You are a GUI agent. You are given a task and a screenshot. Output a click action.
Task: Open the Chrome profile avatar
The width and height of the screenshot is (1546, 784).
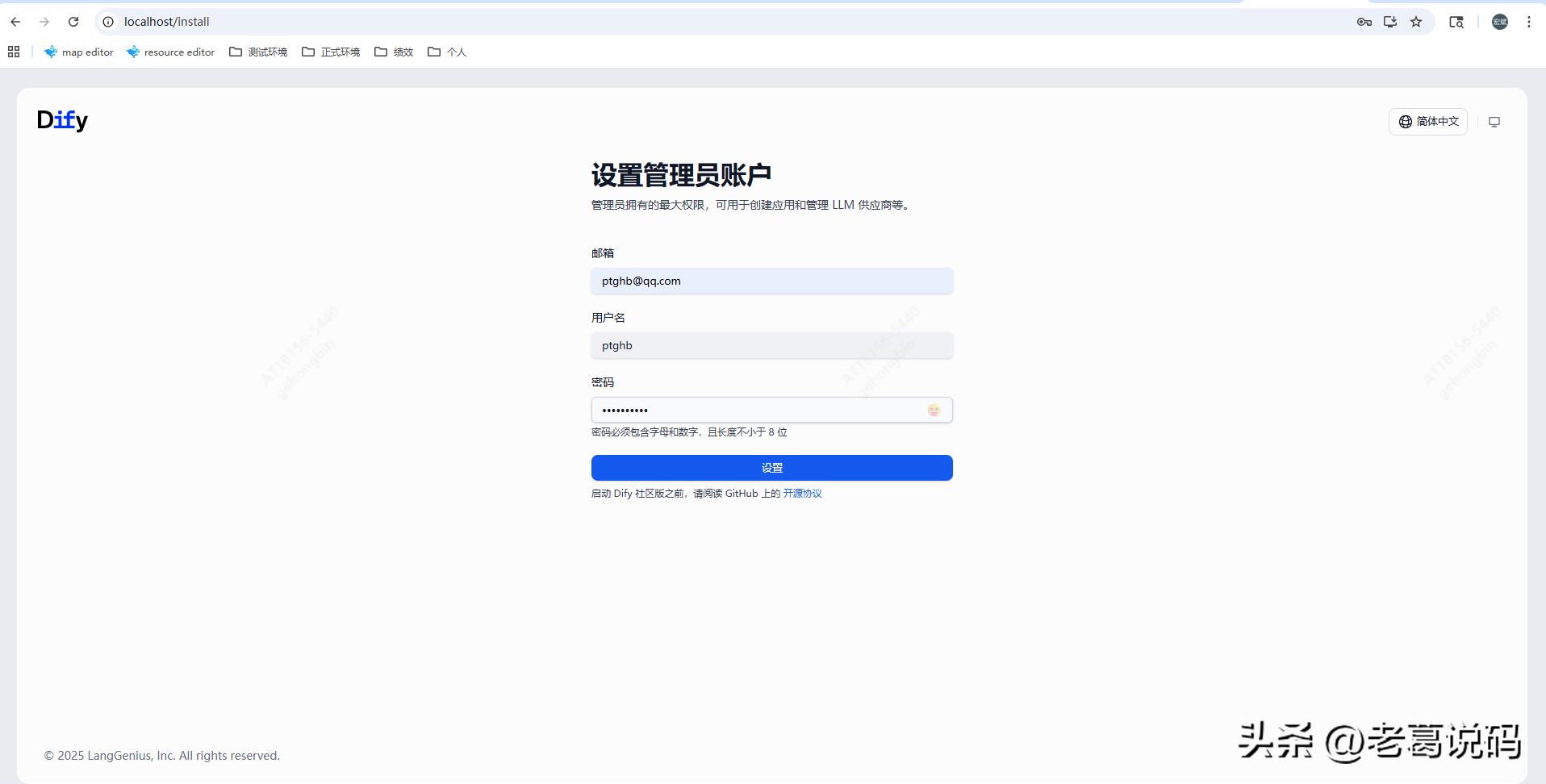click(x=1500, y=22)
